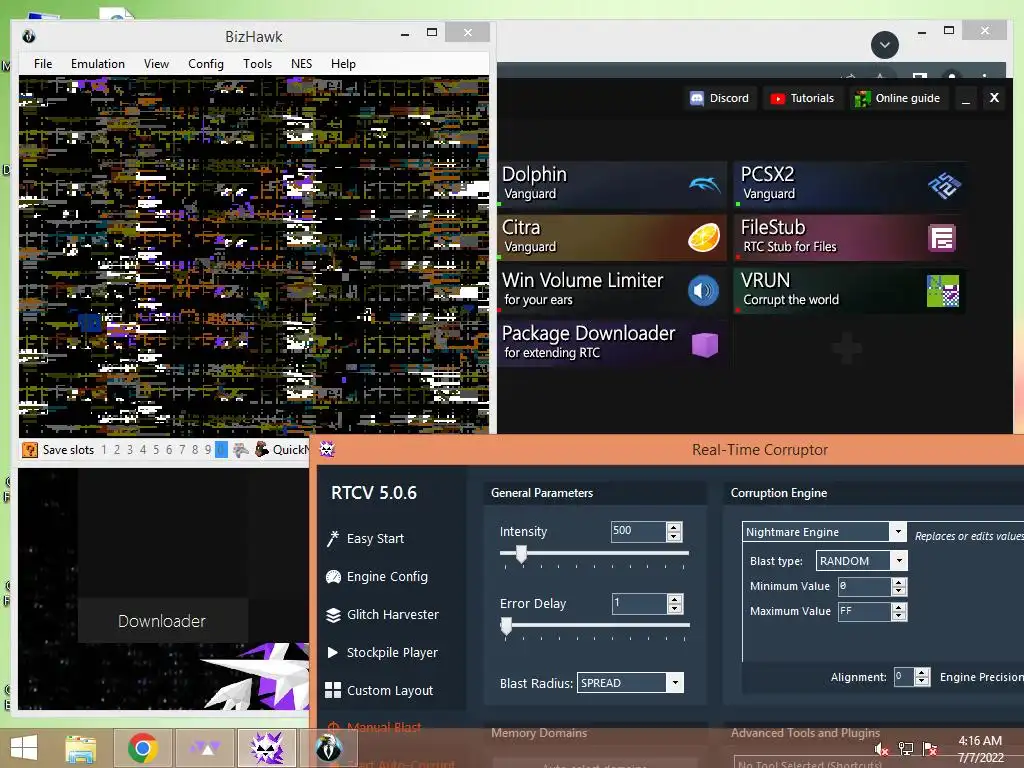Open BizHawk View menu
Image resolution: width=1024 pixels, height=768 pixels.
[x=156, y=63]
